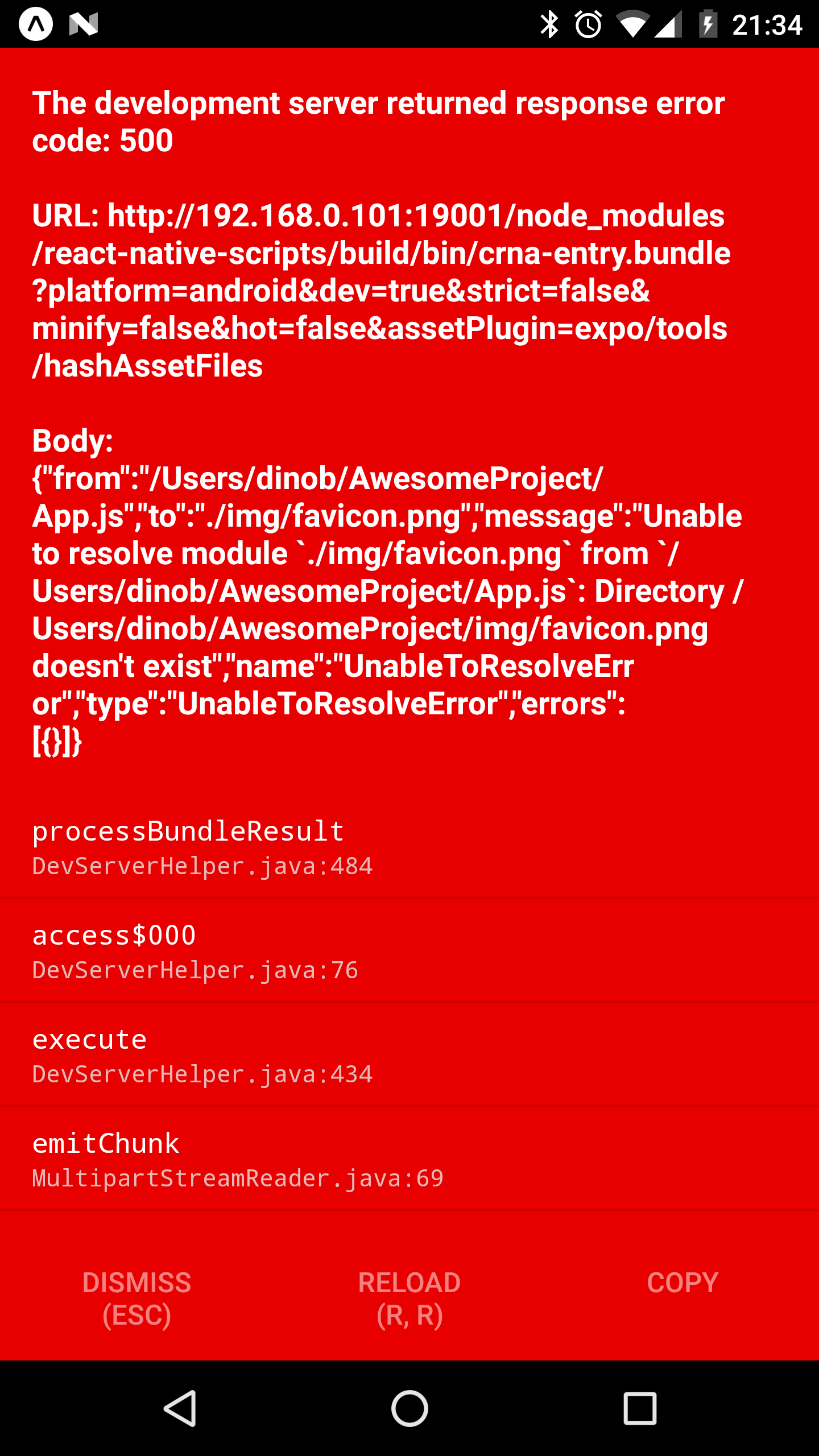Tap the alarm clock status icon
This screenshot has width=819, height=1456.
[x=588, y=24]
